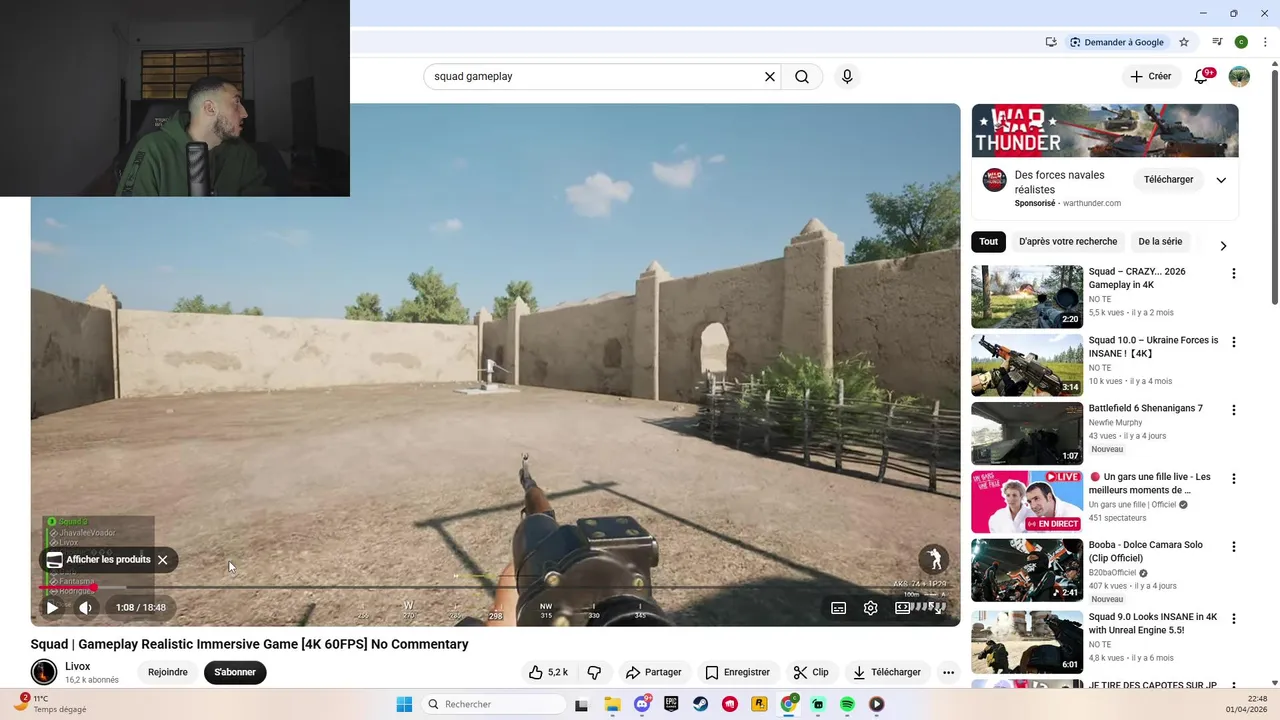Subscribe with the 'S'abonner' button
This screenshot has width=1280, height=720.
coord(235,672)
